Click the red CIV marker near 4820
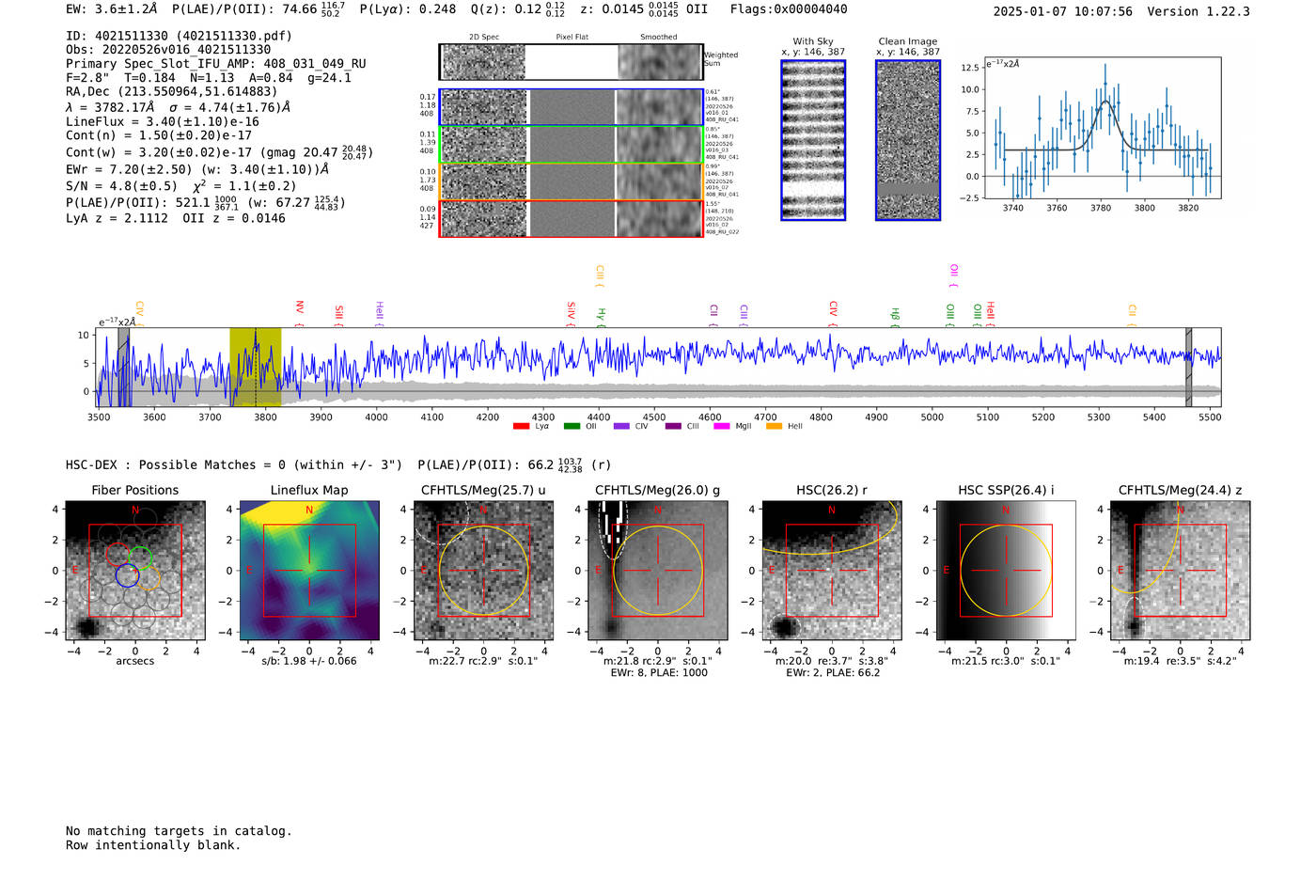The image size is (1316, 896). (833, 314)
